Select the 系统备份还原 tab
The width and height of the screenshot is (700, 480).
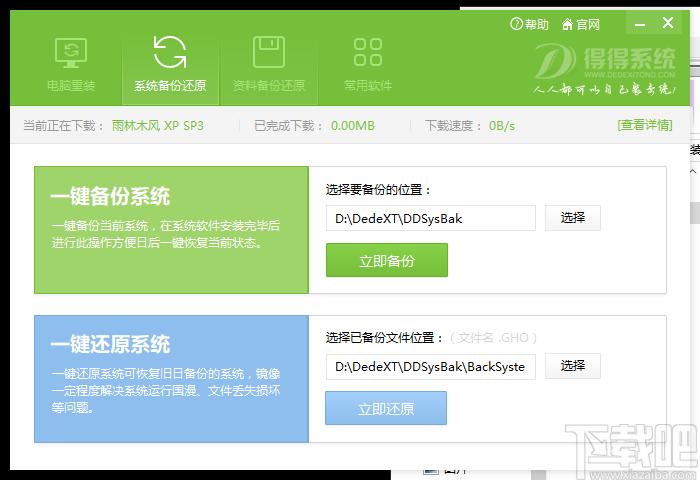pos(170,69)
